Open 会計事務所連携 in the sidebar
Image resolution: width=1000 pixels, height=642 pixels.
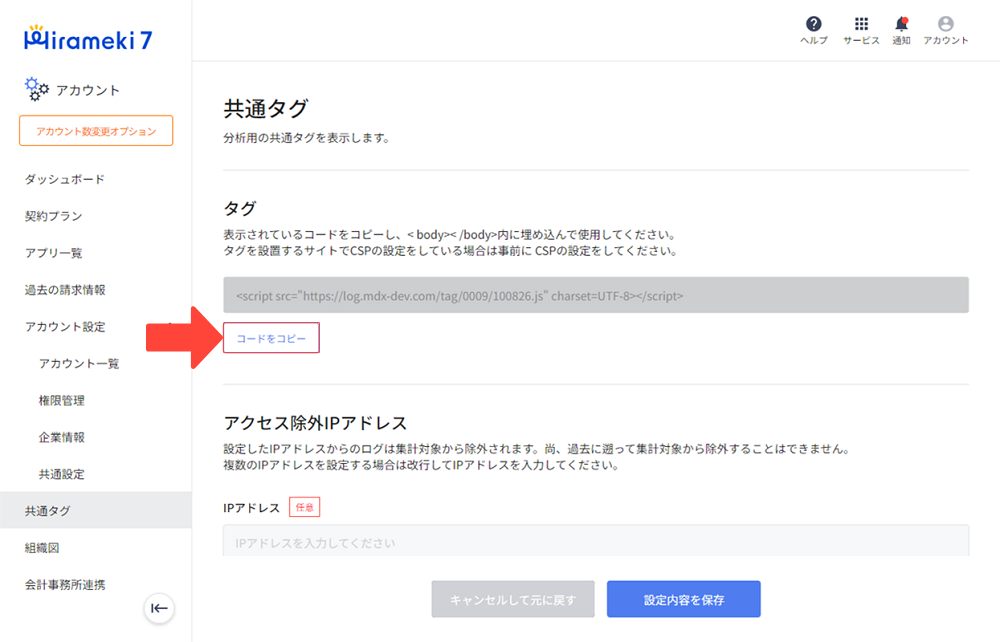pos(65,585)
